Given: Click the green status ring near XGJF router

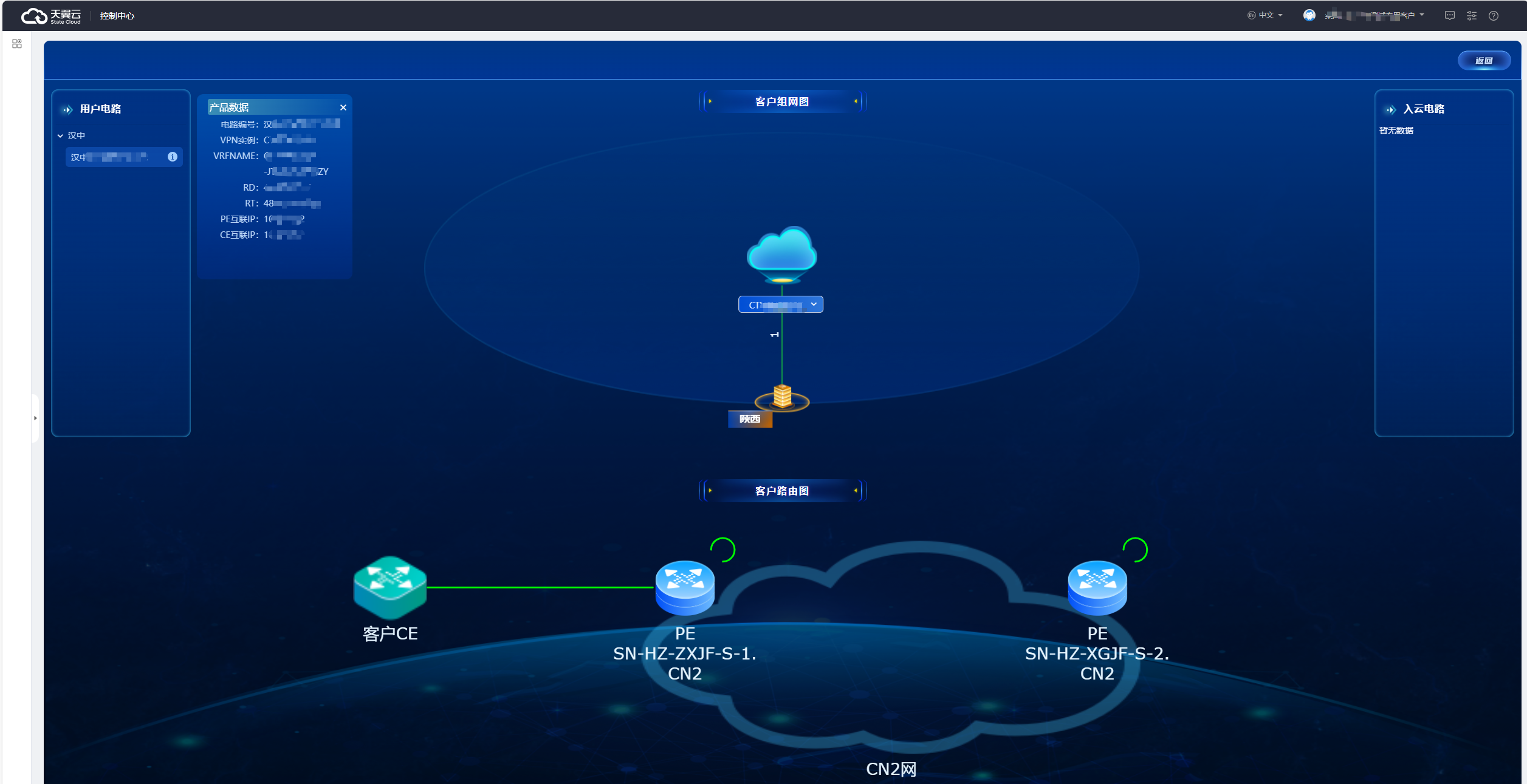Looking at the screenshot, I should pyautogui.click(x=1135, y=550).
